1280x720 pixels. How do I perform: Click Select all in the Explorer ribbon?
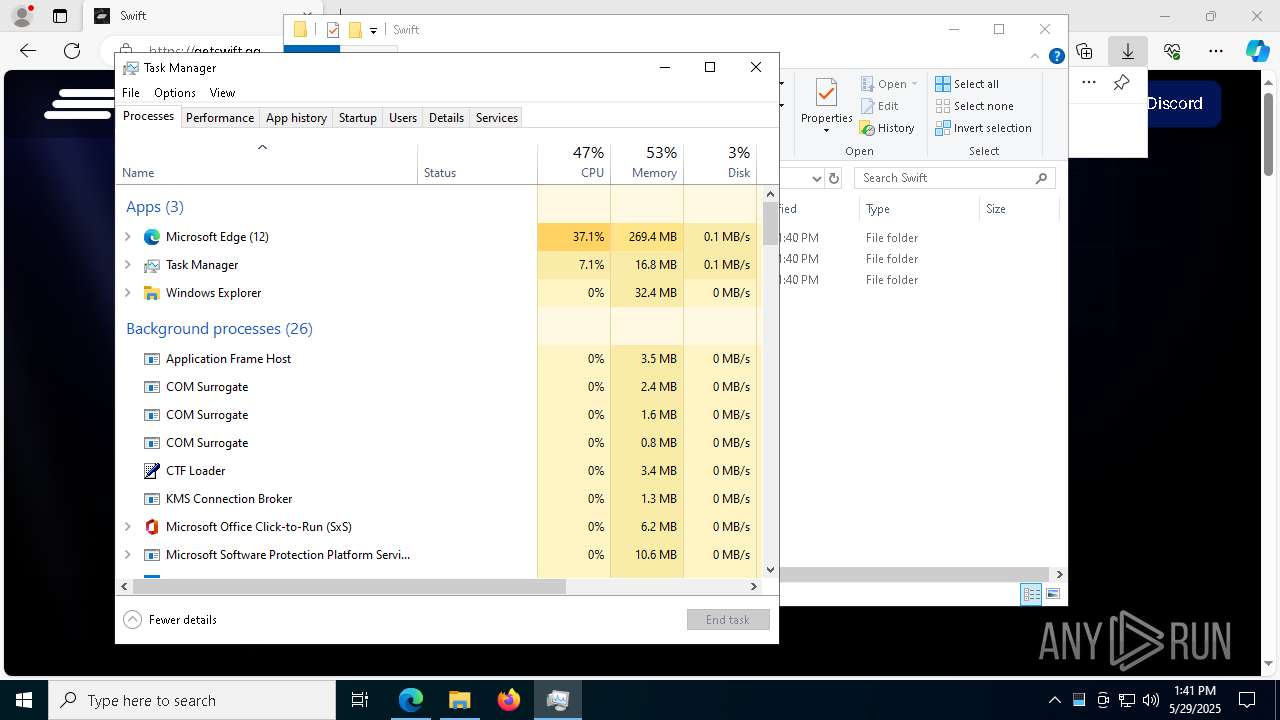pyautogui.click(x=967, y=84)
